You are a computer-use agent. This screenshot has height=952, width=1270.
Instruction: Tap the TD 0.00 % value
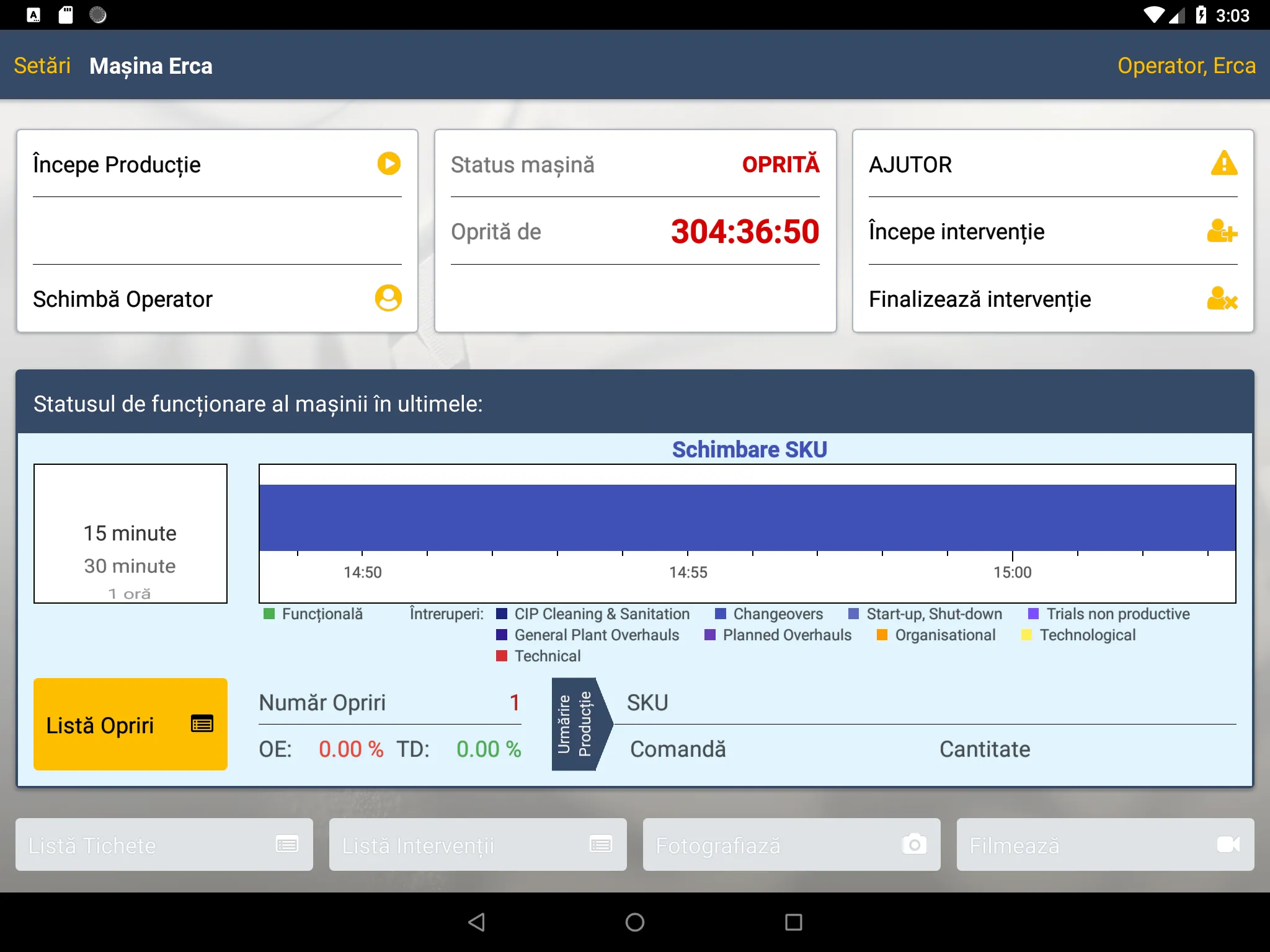489,749
